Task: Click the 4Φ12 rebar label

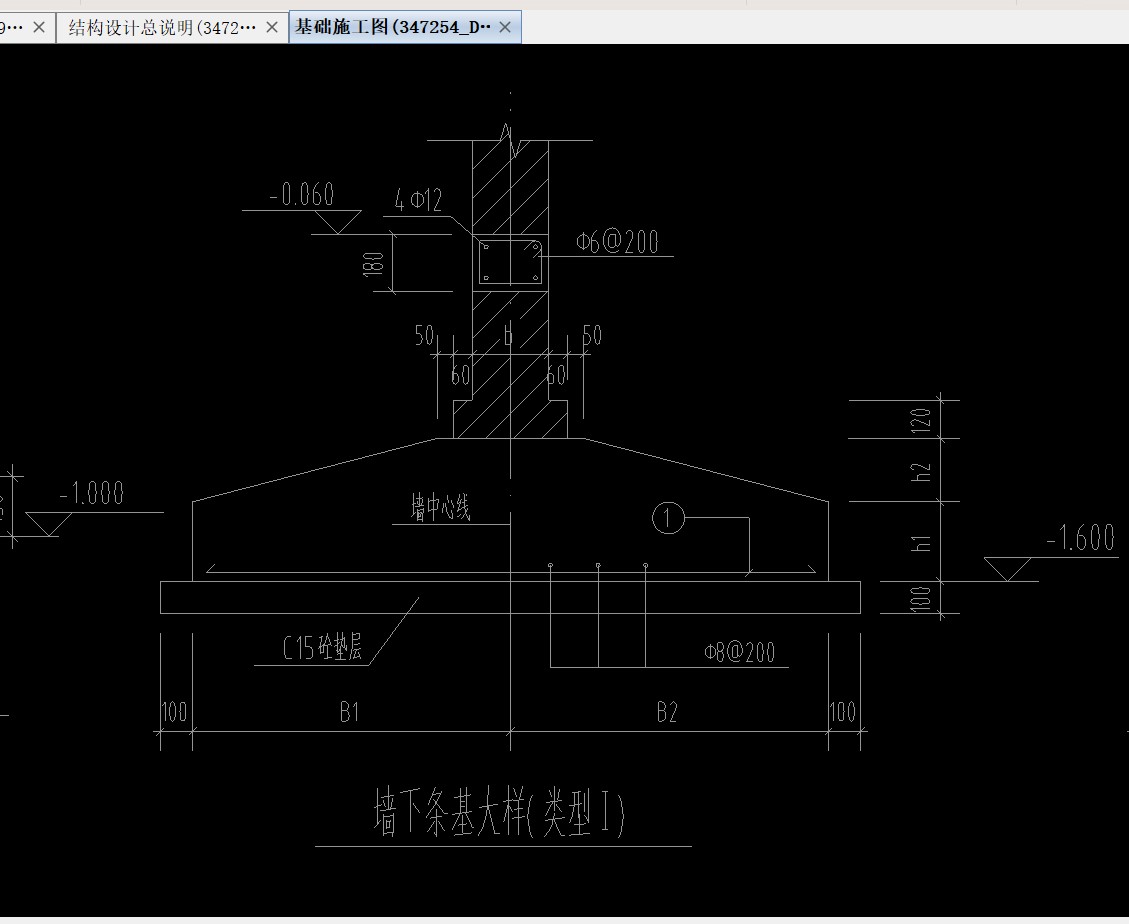Action: [x=418, y=199]
